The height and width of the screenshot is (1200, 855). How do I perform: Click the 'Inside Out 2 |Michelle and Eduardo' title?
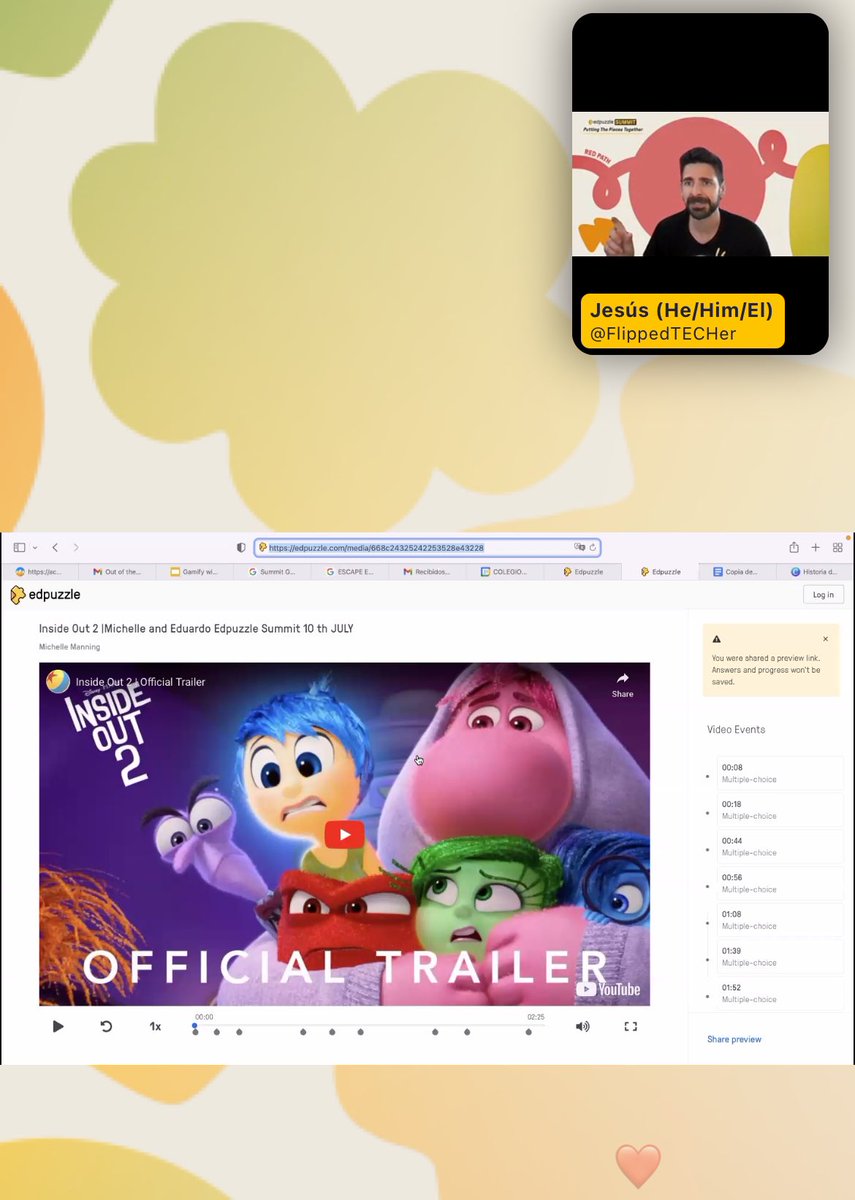(196, 628)
